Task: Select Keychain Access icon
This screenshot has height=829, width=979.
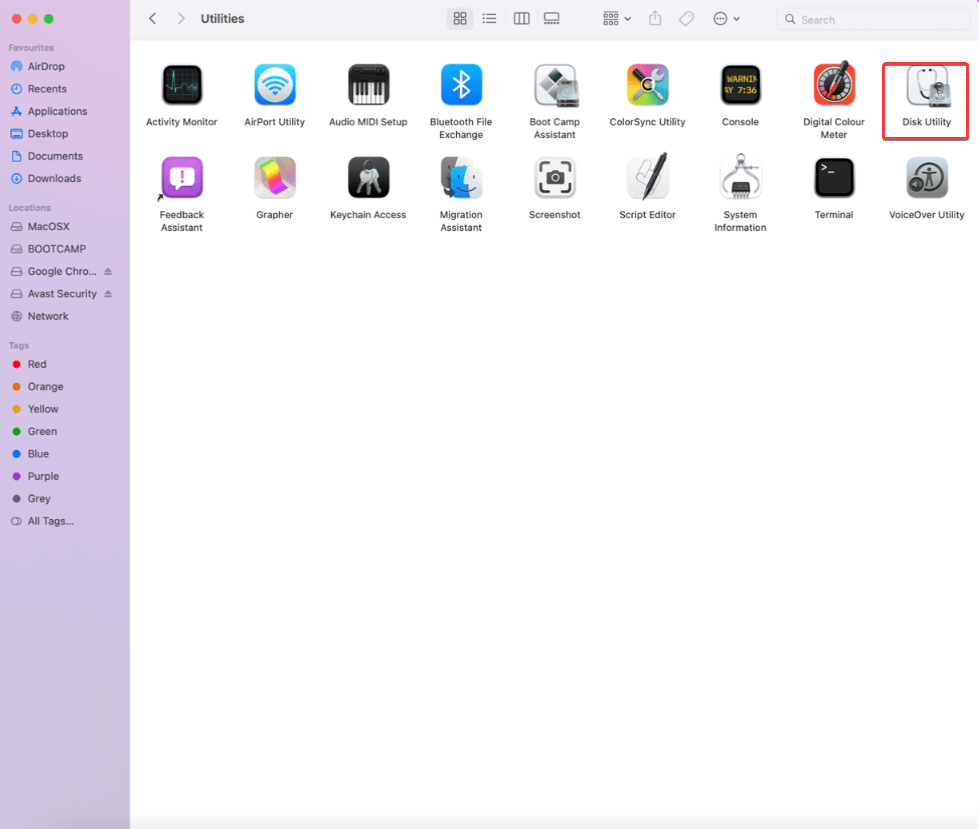Action: pos(368,178)
